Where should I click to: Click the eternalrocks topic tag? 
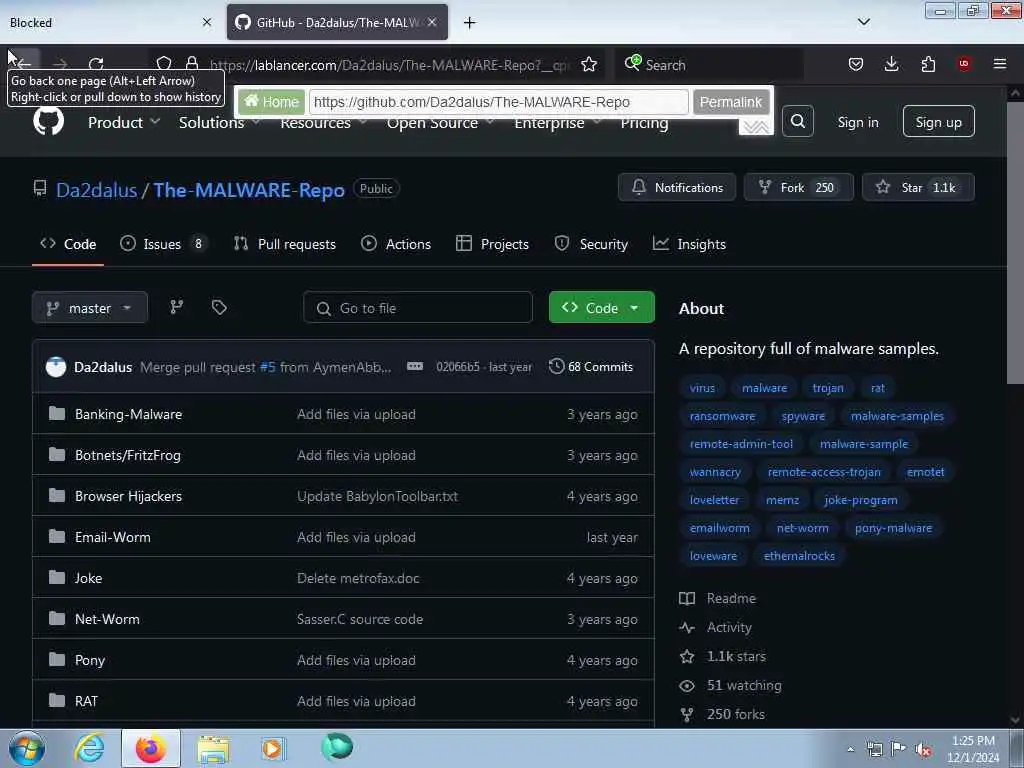(x=799, y=556)
